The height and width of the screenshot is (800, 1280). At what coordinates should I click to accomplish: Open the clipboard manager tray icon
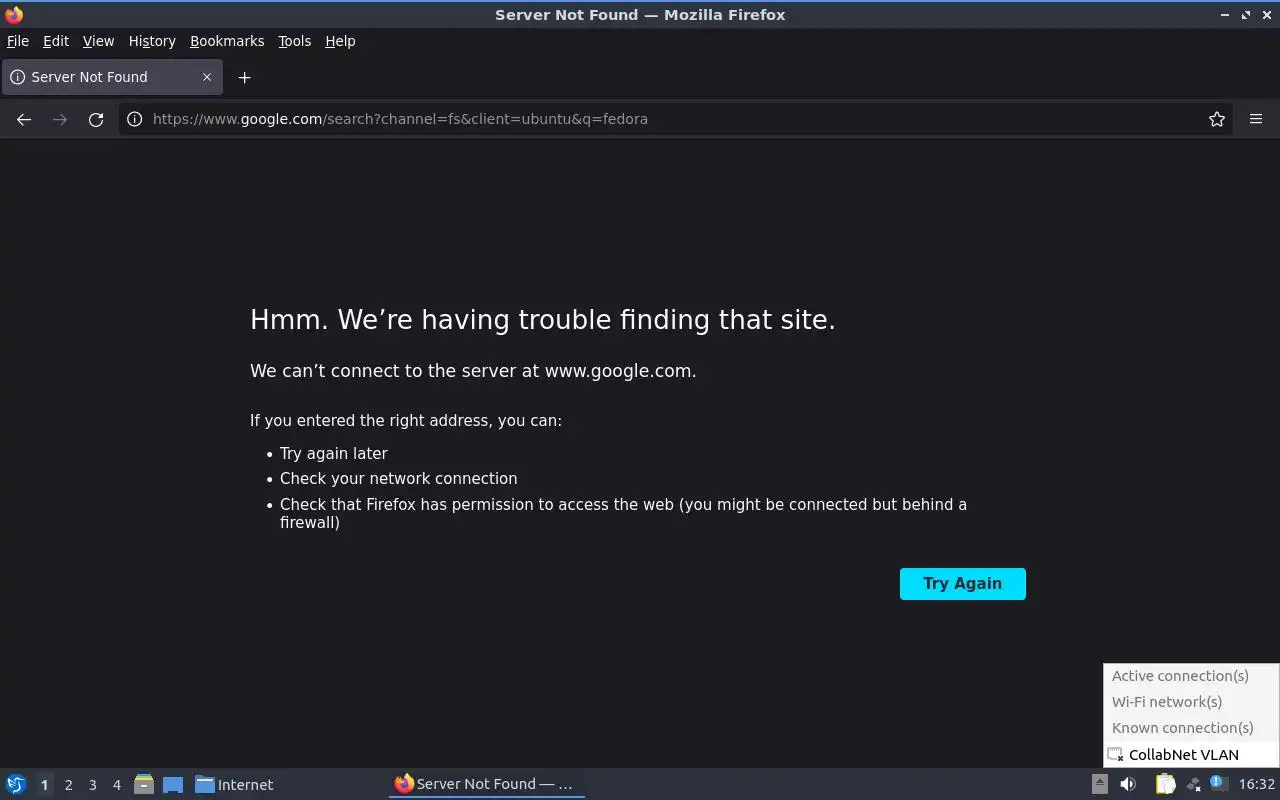coord(1164,784)
